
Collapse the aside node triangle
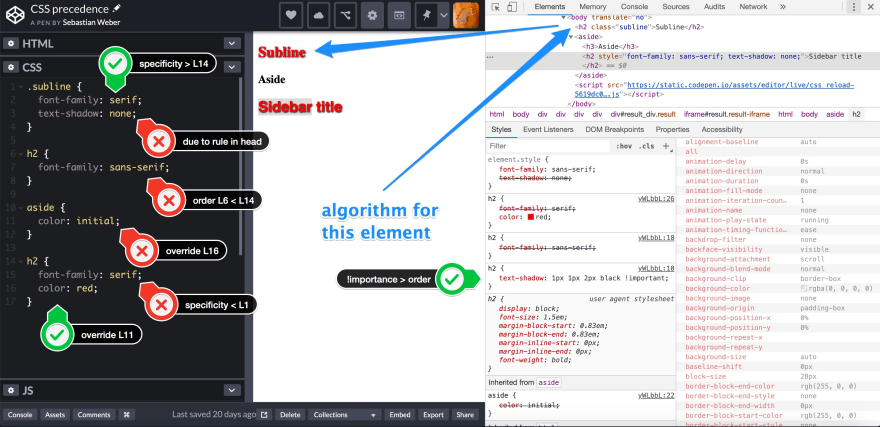571,36
